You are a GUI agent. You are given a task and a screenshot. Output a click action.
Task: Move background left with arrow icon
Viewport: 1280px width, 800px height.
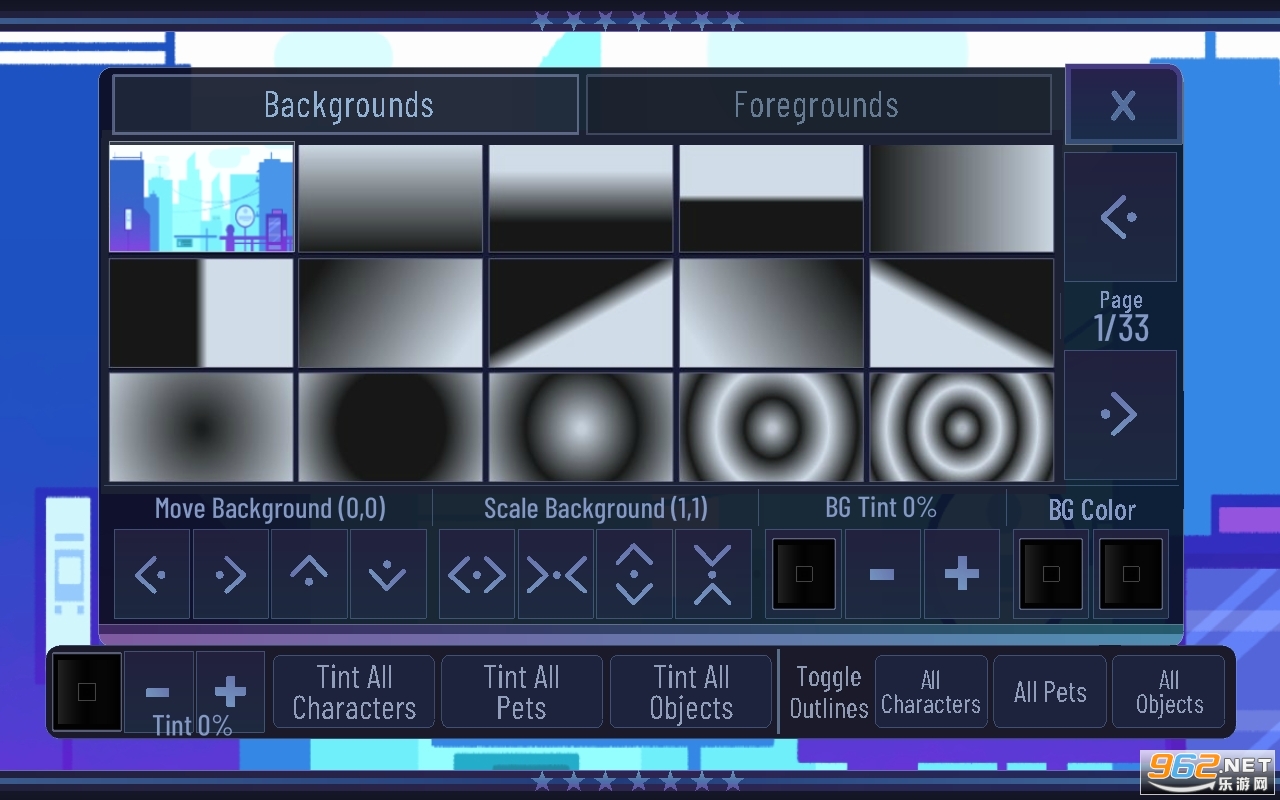pos(151,574)
